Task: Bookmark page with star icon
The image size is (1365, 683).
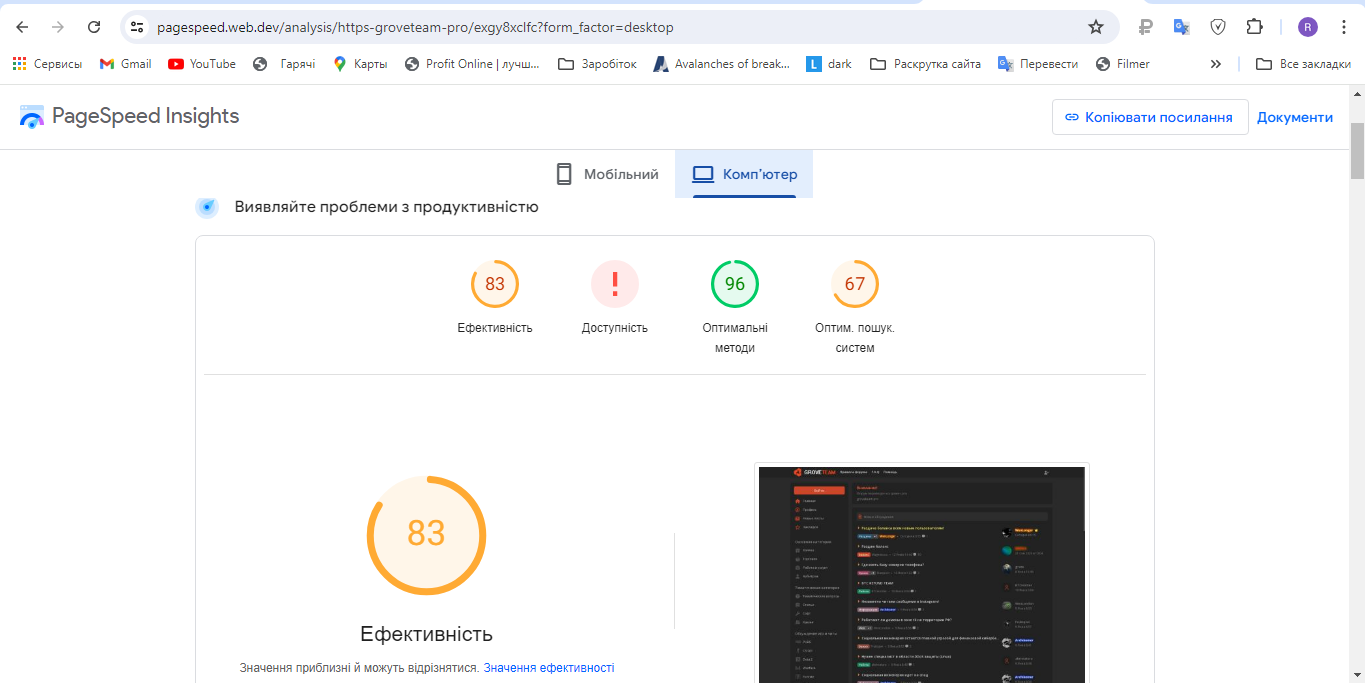Action: pos(1096,27)
